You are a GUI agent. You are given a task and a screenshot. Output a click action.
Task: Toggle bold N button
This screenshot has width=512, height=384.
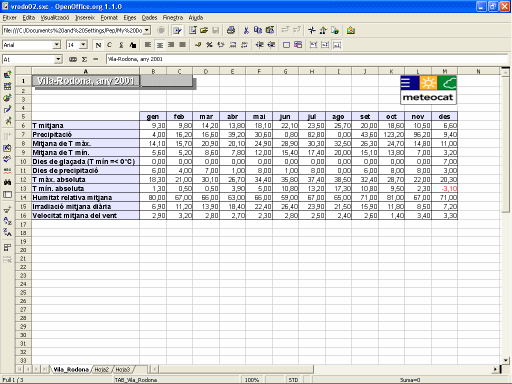98,45
